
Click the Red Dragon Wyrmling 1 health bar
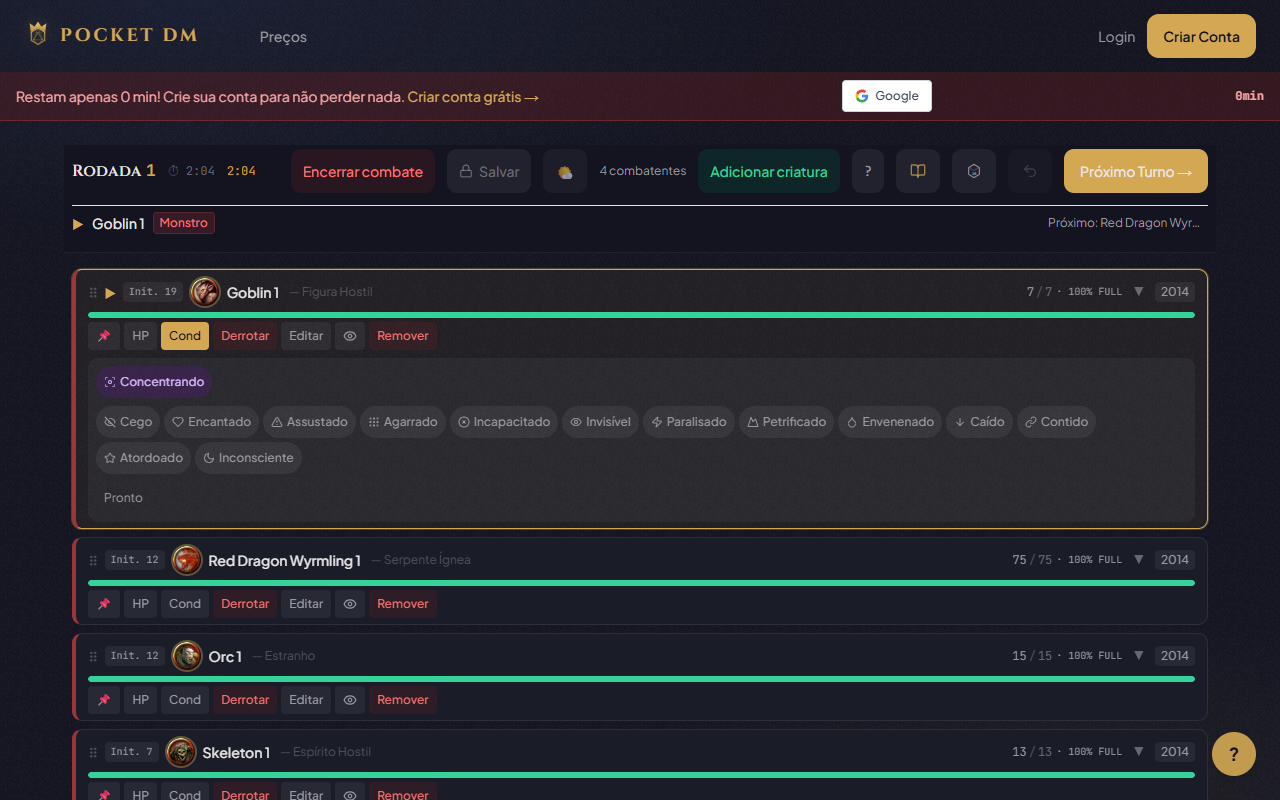pyautogui.click(x=640, y=582)
